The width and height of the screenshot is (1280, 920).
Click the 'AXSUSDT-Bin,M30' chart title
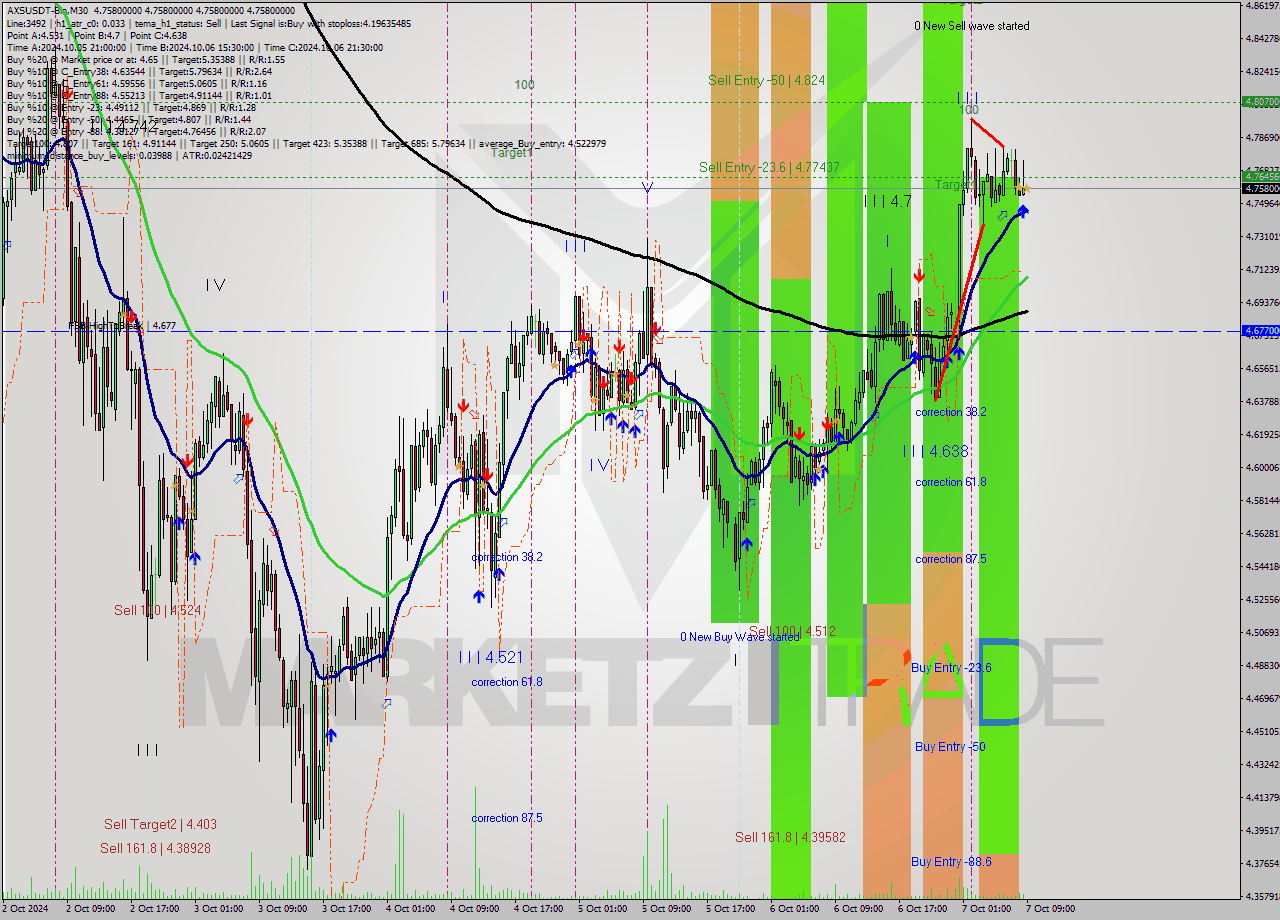[x=46, y=10]
